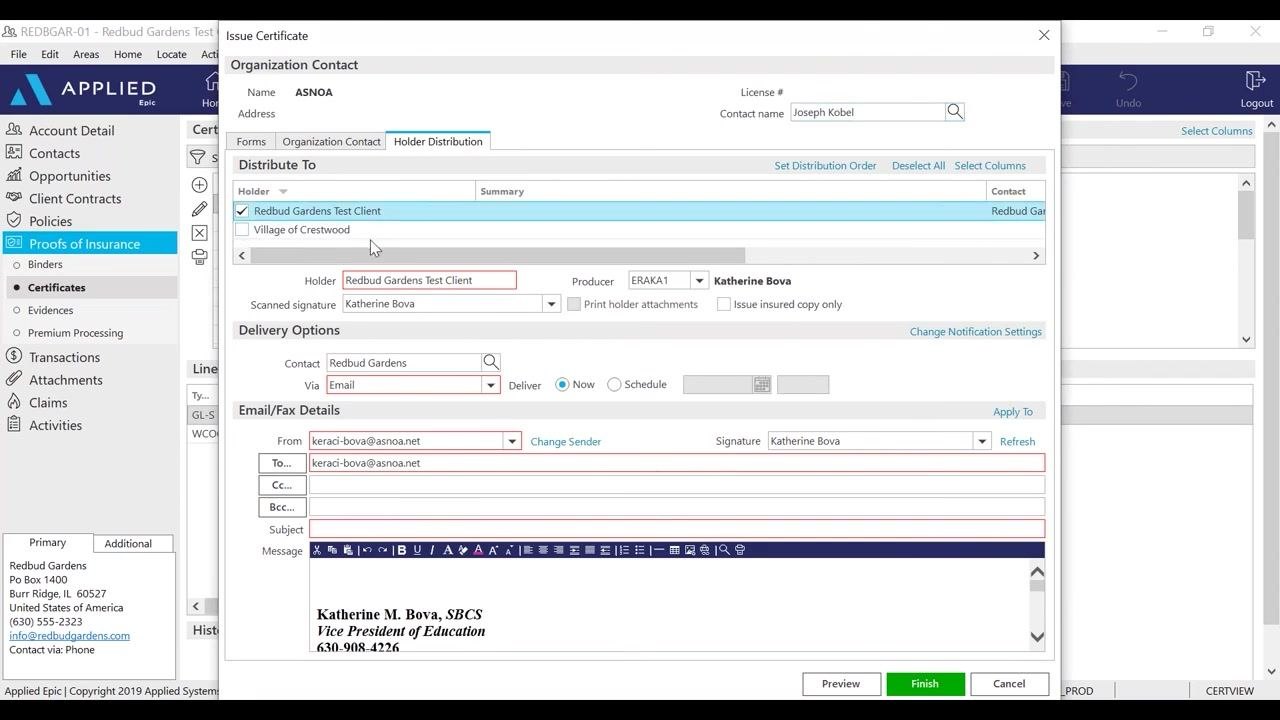Click the message area vertical scrollbar down arrow
This screenshot has width=1280, height=720.
[x=1037, y=637]
